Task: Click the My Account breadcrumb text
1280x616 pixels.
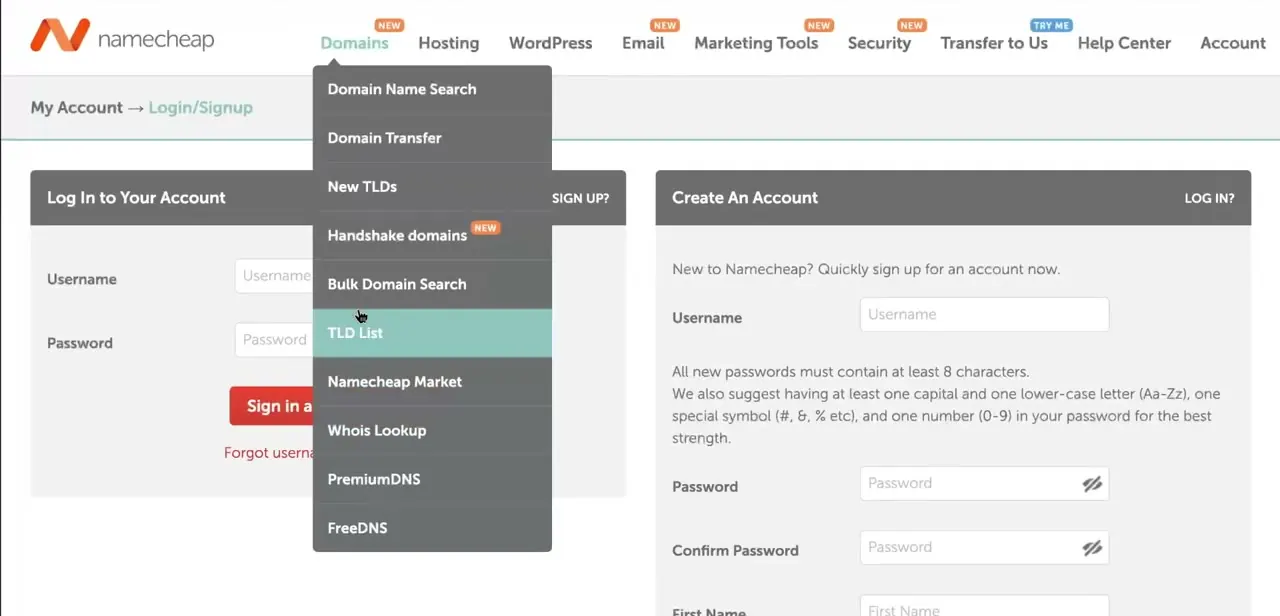Action: 77,107
